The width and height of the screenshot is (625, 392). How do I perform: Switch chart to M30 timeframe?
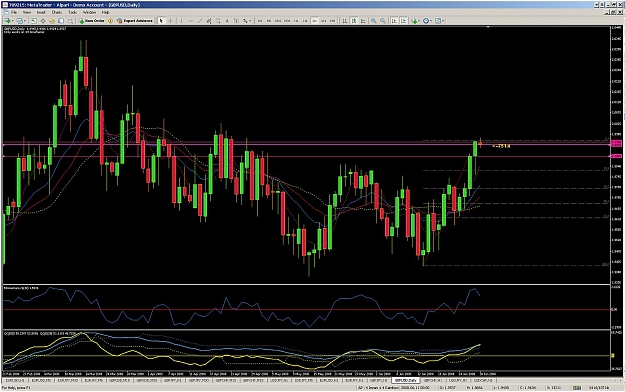pos(287,21)
